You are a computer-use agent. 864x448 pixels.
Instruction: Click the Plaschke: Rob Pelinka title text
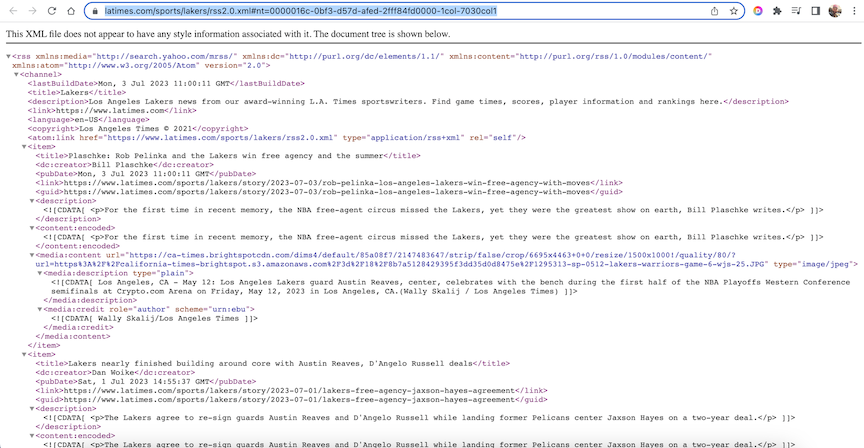[226, 155]
